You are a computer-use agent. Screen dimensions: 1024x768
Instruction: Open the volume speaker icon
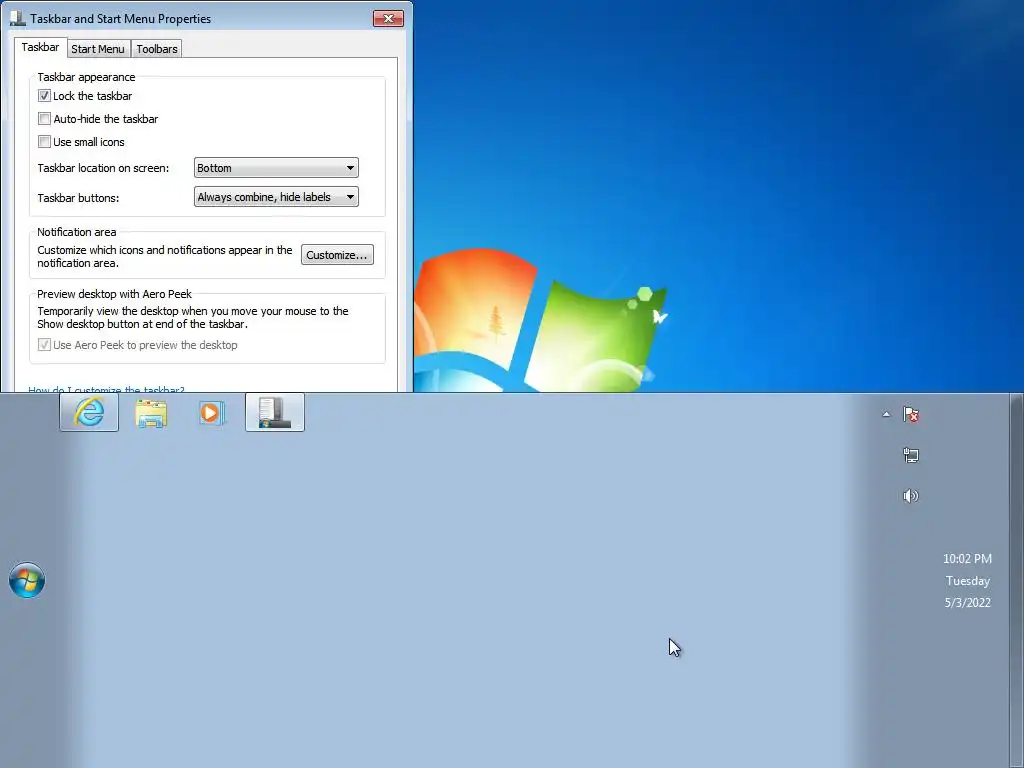[x=911, y=496]
